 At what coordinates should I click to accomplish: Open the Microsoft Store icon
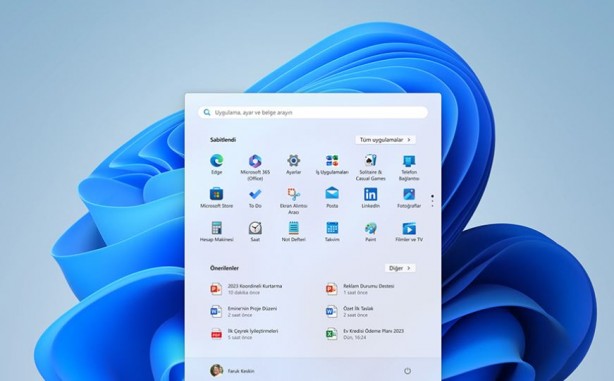(x=217, y=194)
